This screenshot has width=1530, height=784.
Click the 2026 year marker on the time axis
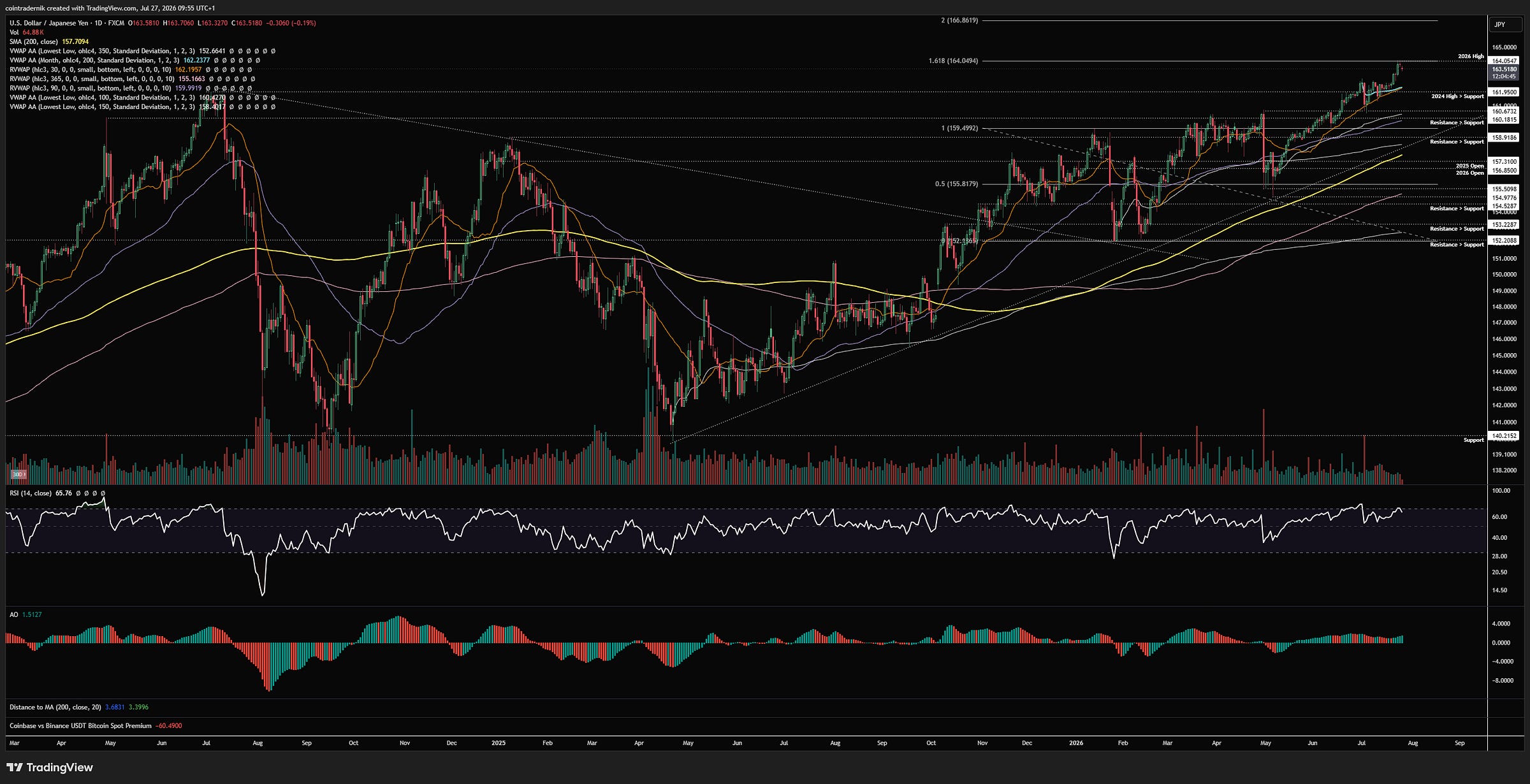coord(1076,743)
